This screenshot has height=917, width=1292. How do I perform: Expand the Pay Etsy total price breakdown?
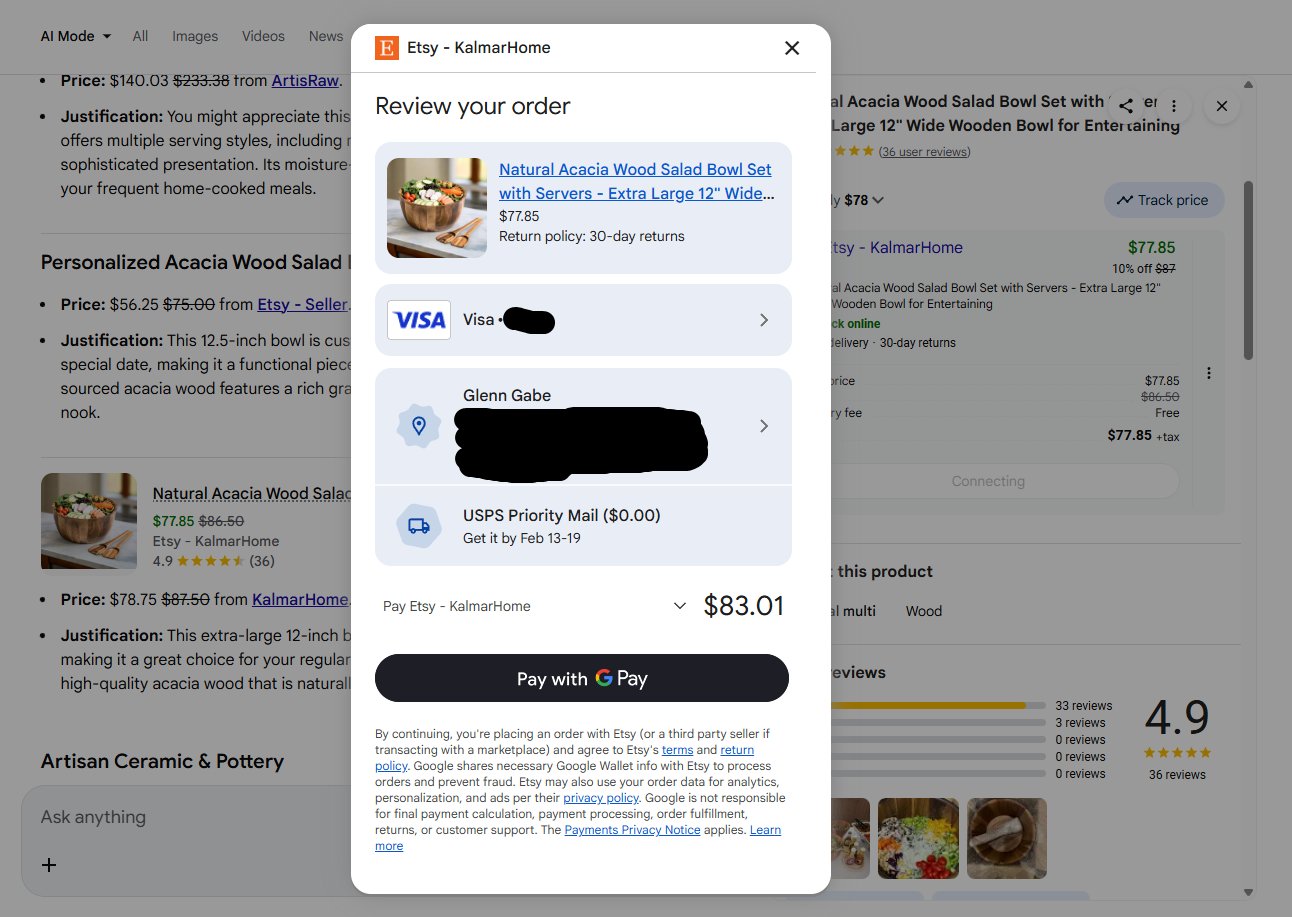(680, 606)
